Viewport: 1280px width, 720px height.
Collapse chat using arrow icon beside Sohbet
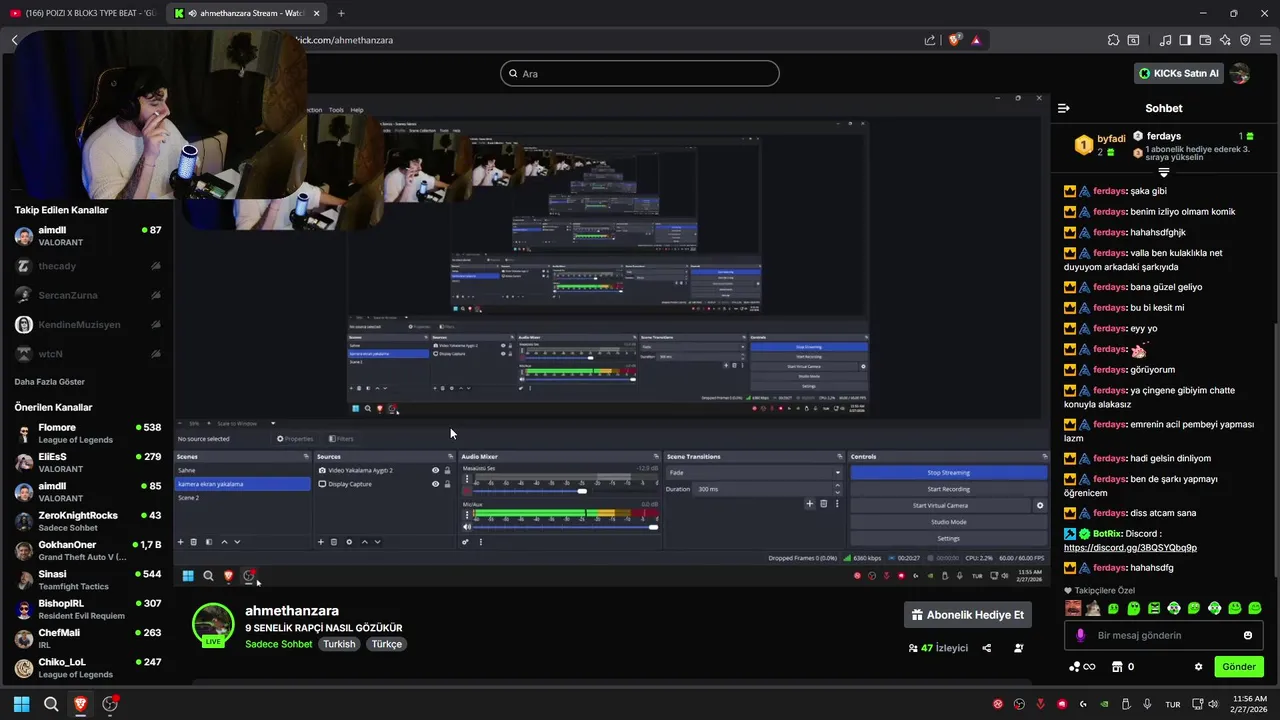tap(1063, 108)
